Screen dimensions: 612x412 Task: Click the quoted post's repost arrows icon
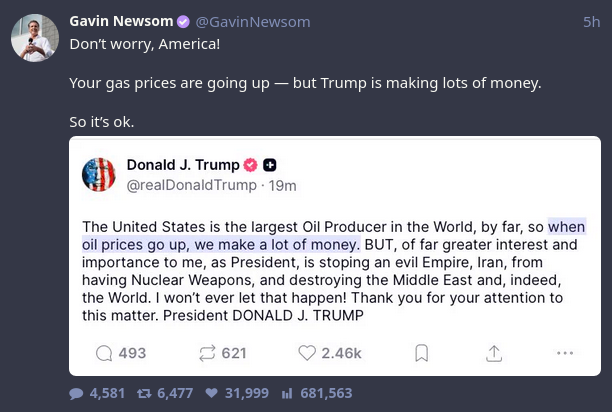click(x=207, y=353)
